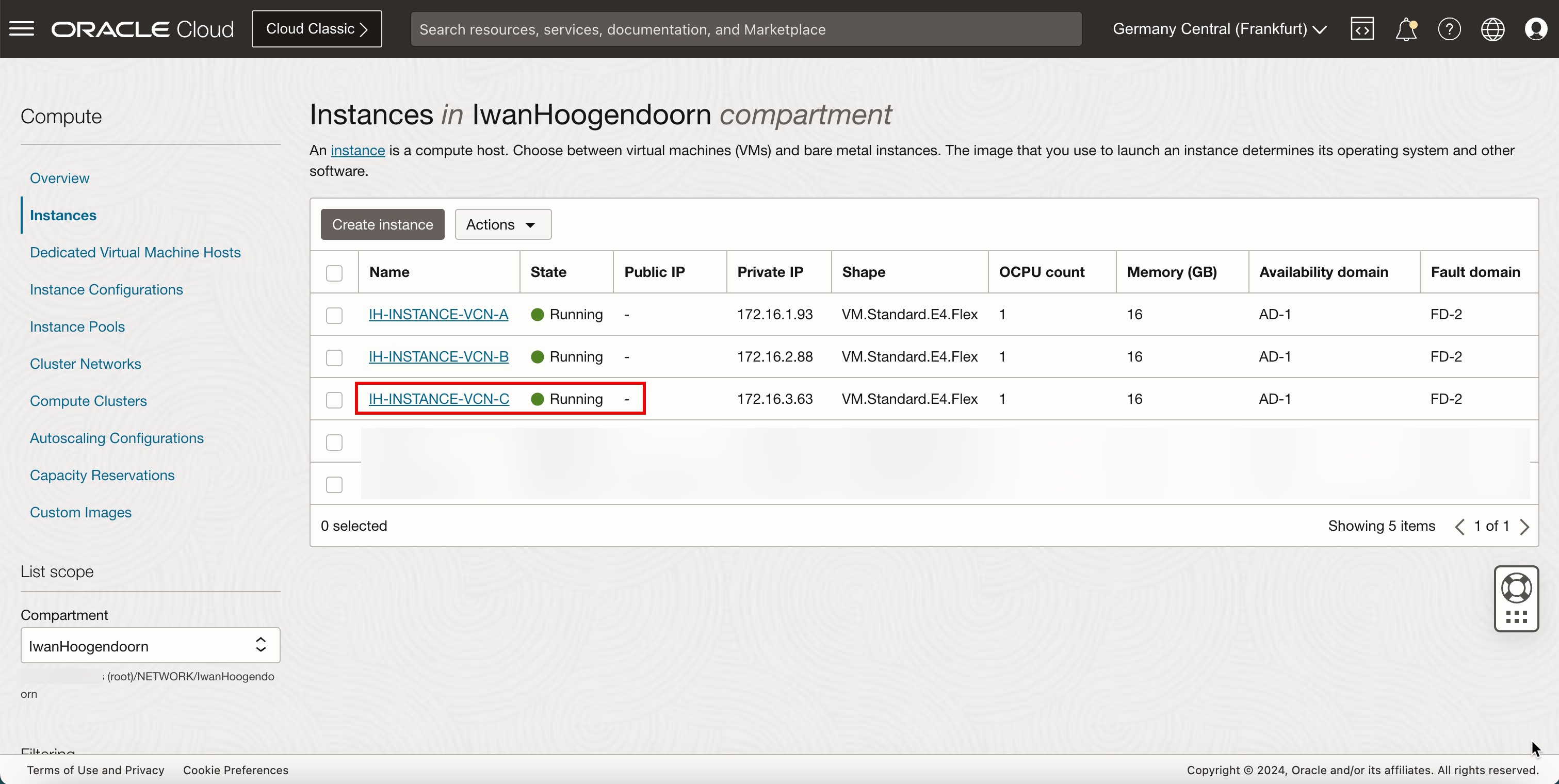Open the language globe icon
This screenshot has width=1559, height=784.
pyautogui.click(x=1492, y=28)
